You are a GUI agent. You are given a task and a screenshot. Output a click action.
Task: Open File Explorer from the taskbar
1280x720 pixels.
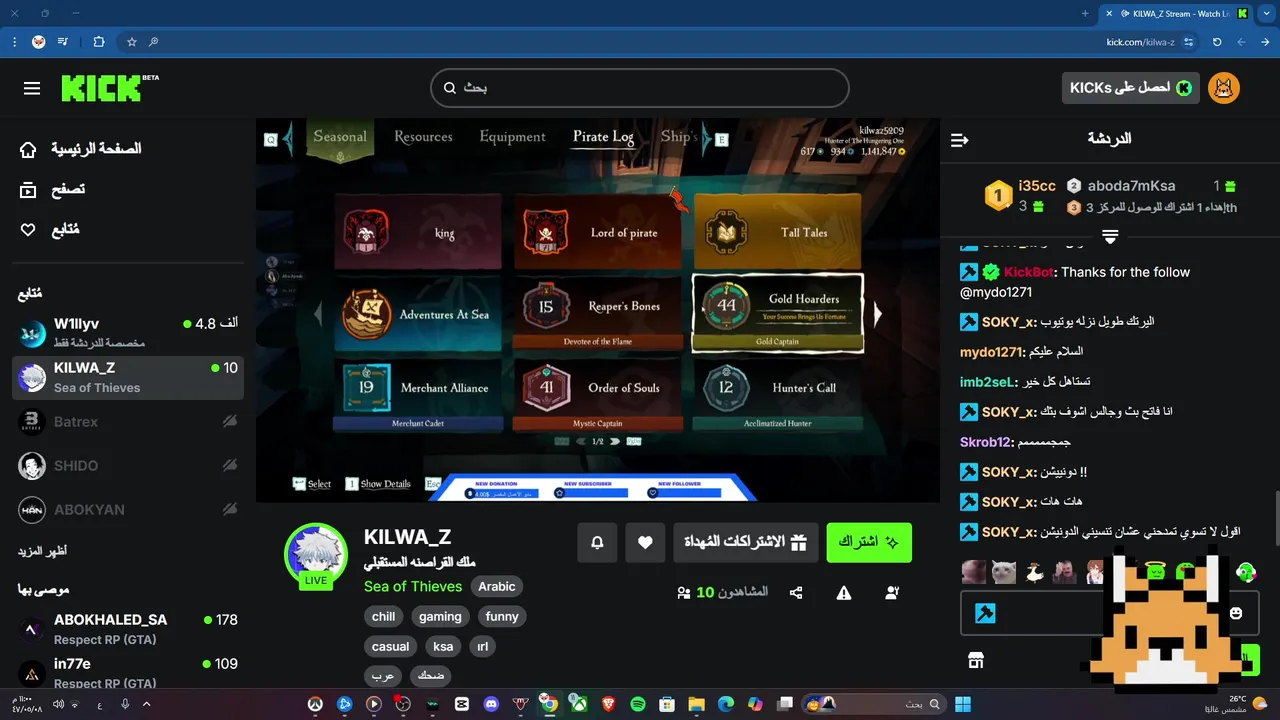[697, 704]
